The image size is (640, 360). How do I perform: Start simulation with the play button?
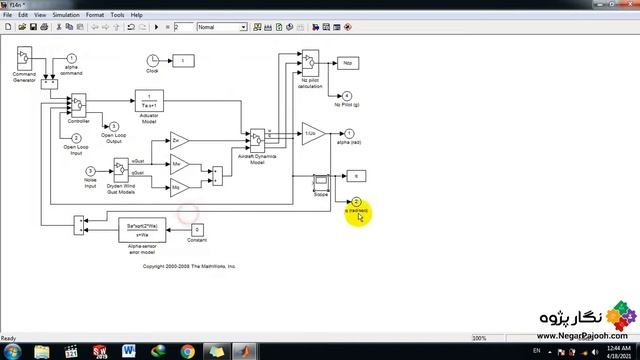[x=156, y=27]
